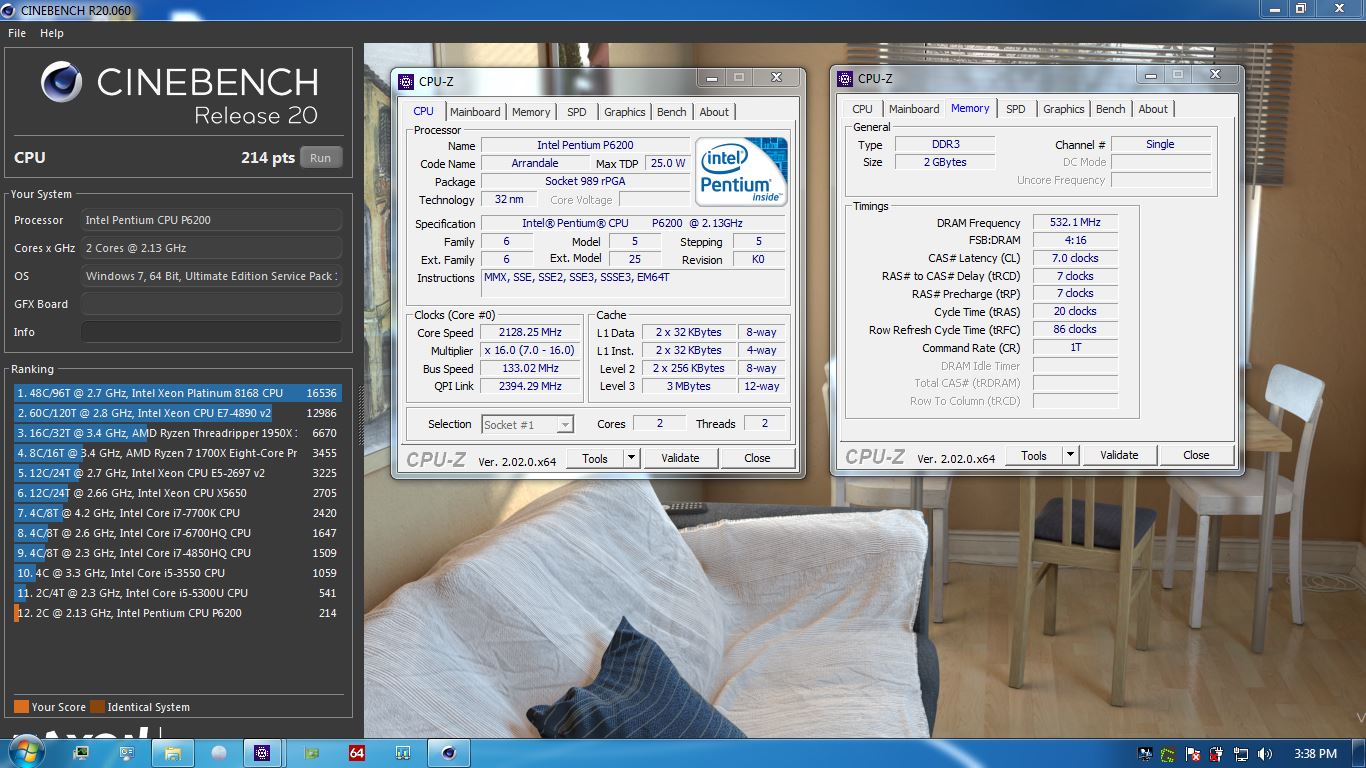The image size is (1366, 768).
Task: Click the Show desktop strip beside clock
Action: (1359, 754)
